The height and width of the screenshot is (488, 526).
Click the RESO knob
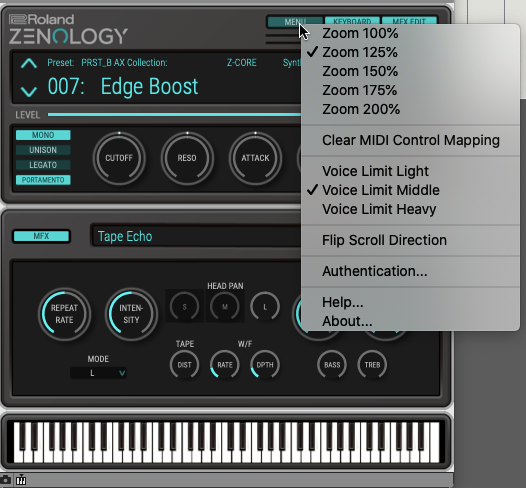(x=187, y=158)
